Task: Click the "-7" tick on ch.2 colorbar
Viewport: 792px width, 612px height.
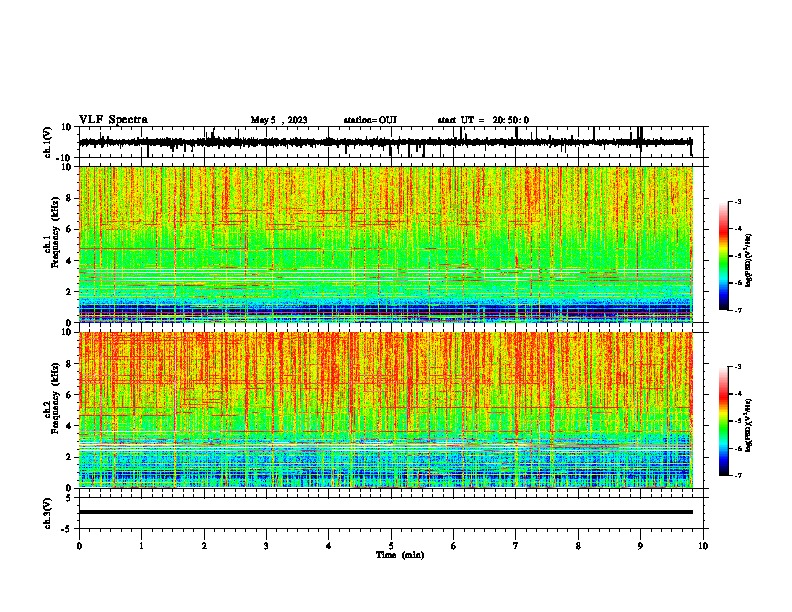Action: [x=737, y=475]
